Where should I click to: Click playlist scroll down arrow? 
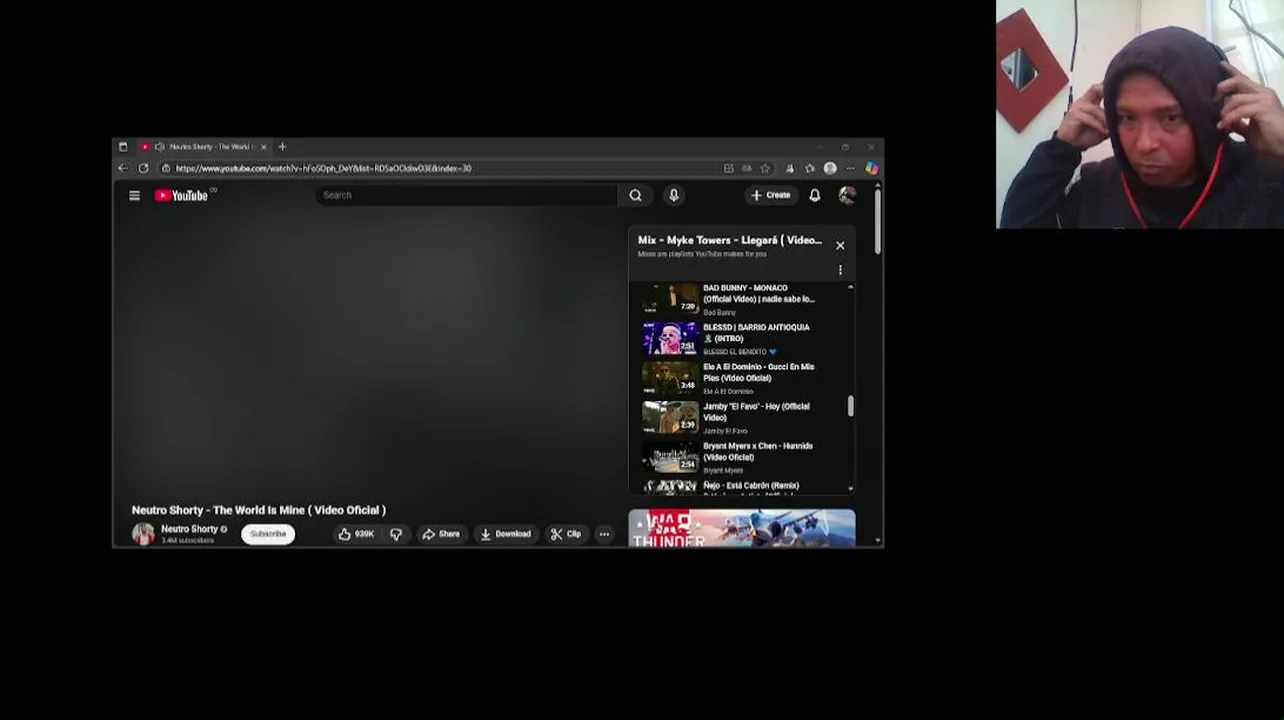(851, 489)
